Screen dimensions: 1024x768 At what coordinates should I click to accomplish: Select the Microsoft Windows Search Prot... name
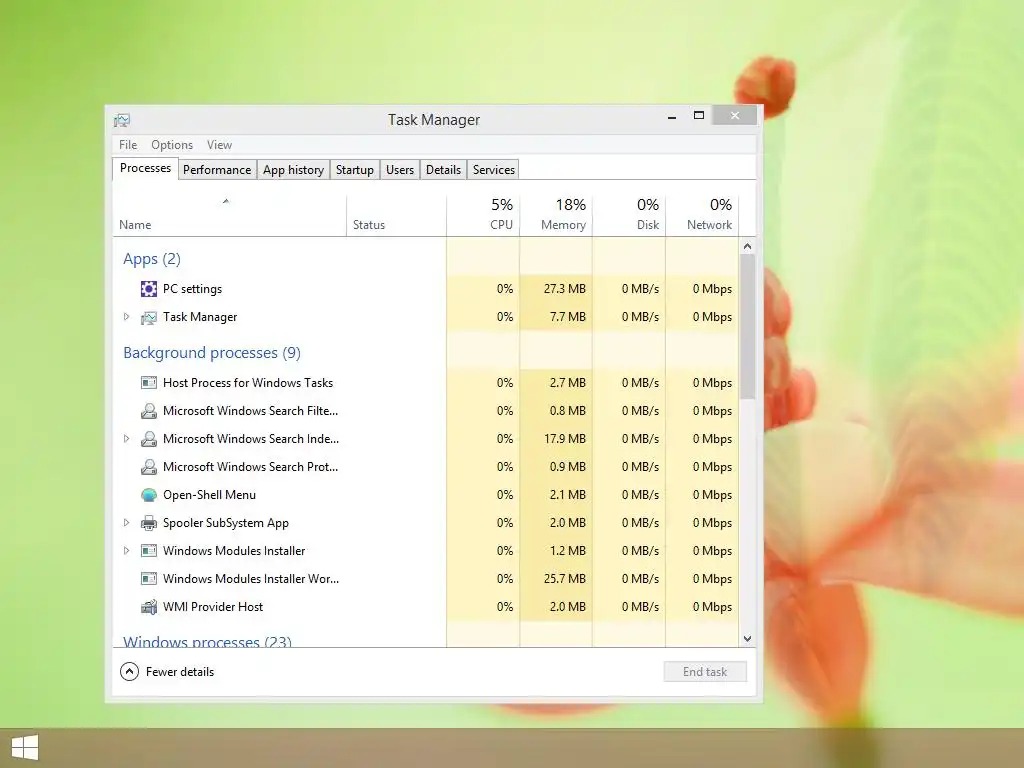[x=250, y=467]
